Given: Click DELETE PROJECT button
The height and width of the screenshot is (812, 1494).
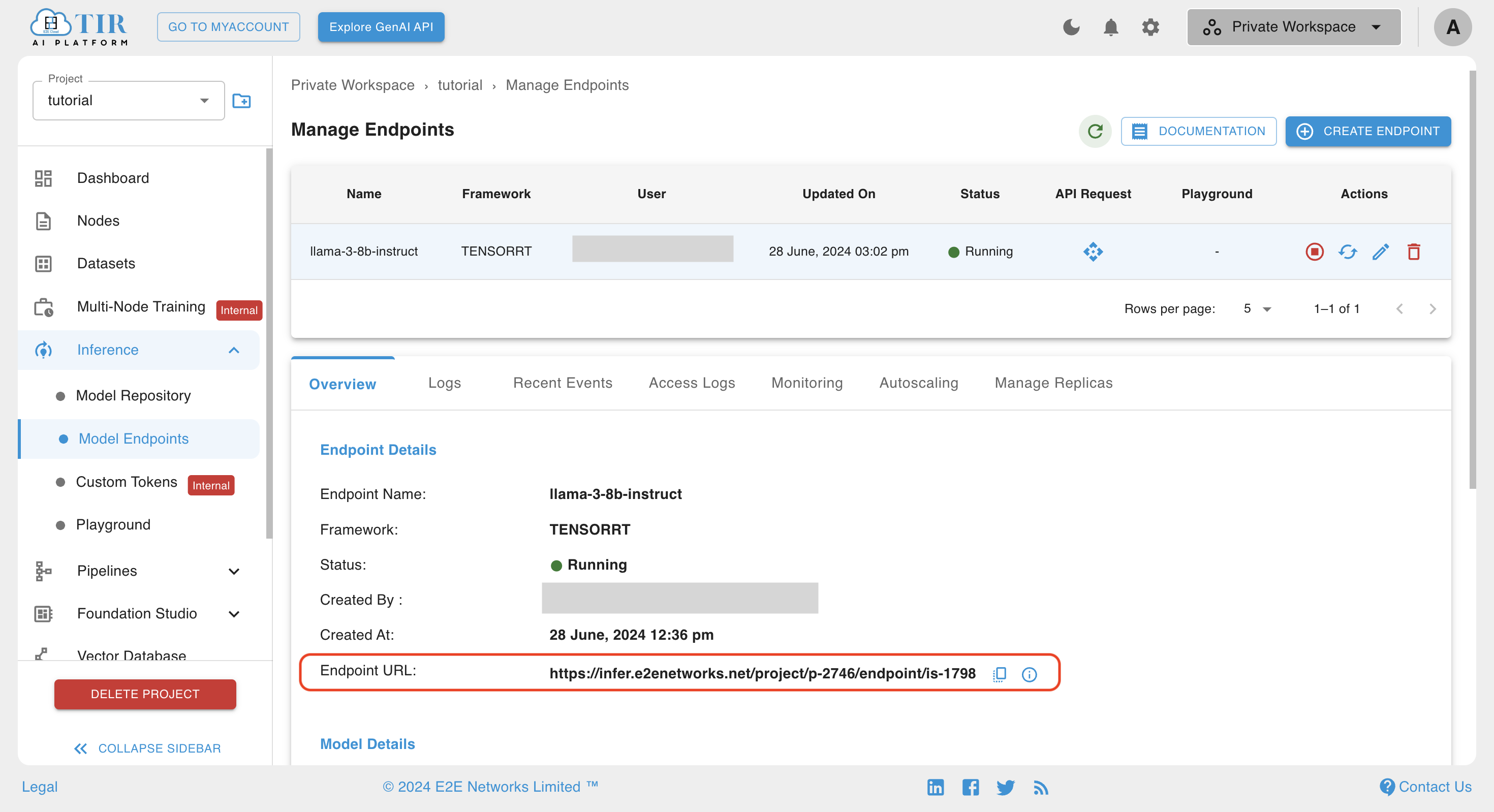Looking at the screenshot, I should (x=145, y=694).
